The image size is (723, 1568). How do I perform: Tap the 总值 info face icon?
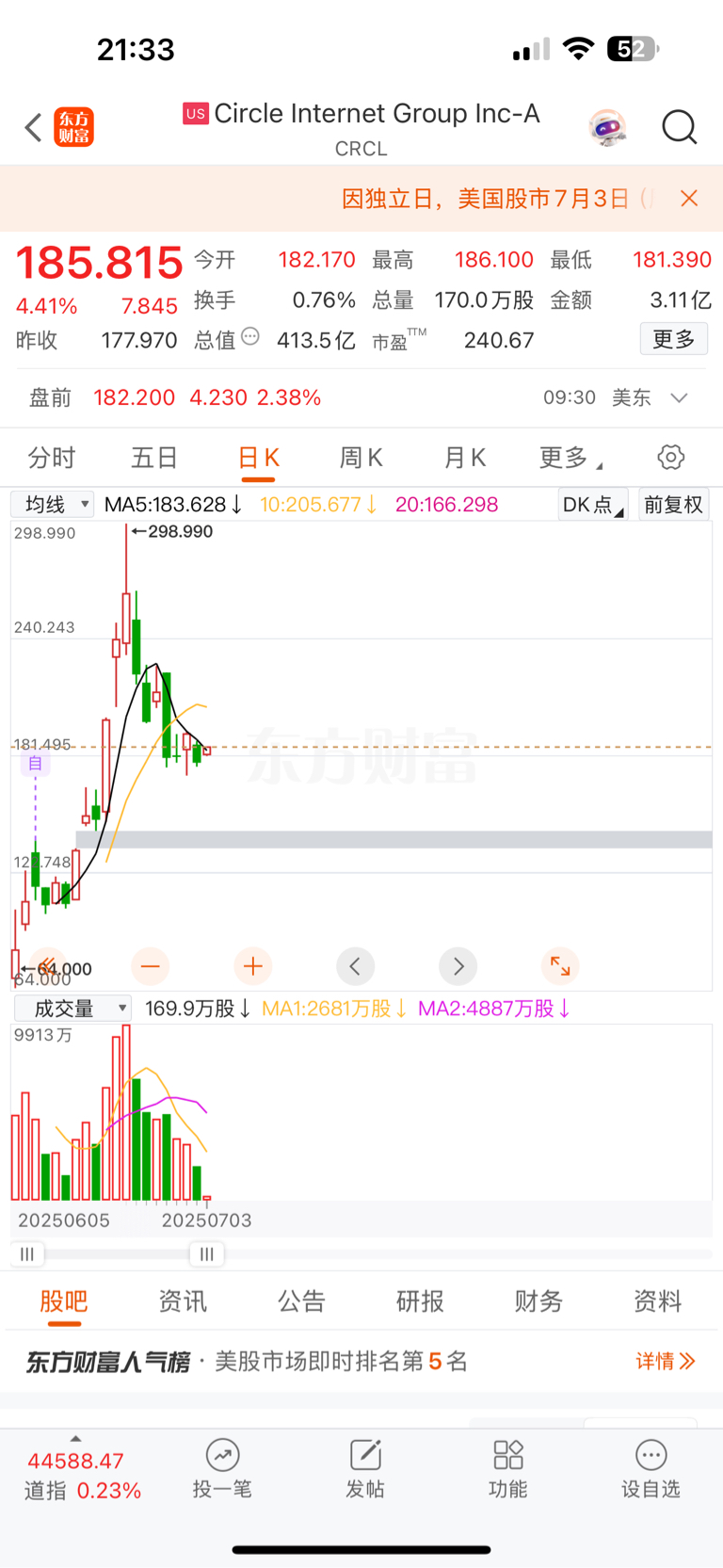point(250,336)
